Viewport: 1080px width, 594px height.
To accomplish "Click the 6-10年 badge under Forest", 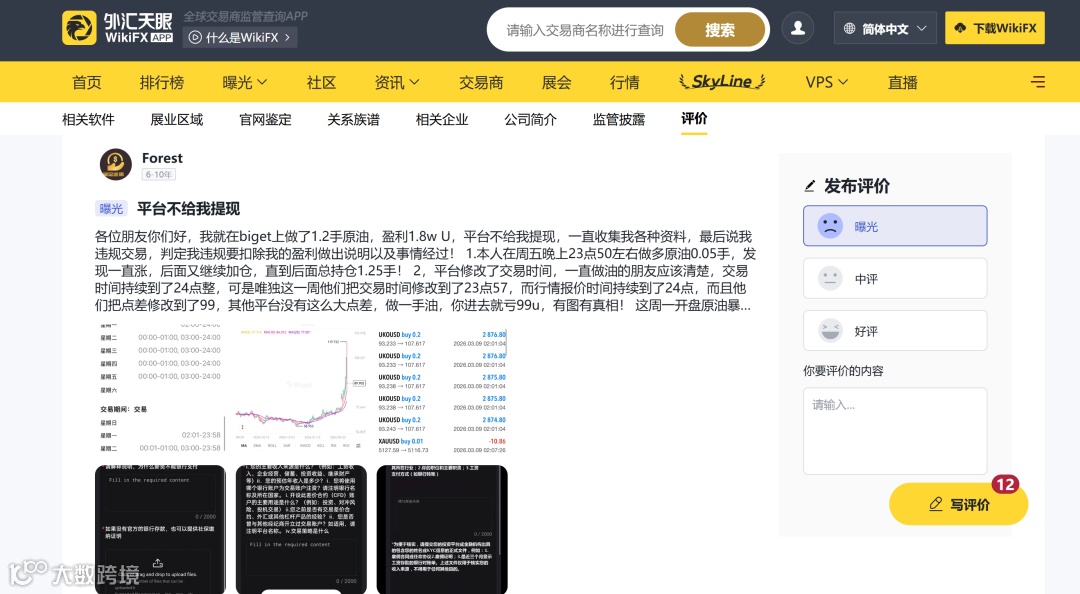I will pyautogui.click(x=158, y=174).
